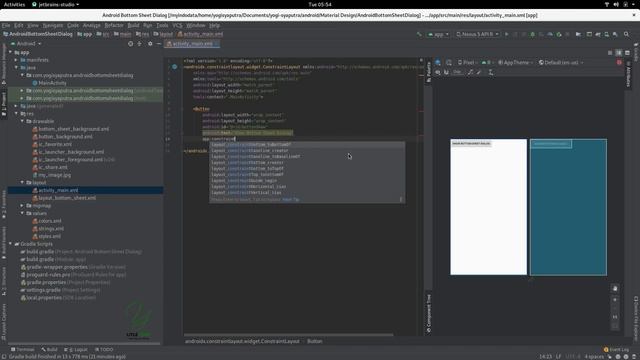
Task: Click the infer constraints wand icon
Action: tap(479, 72)
